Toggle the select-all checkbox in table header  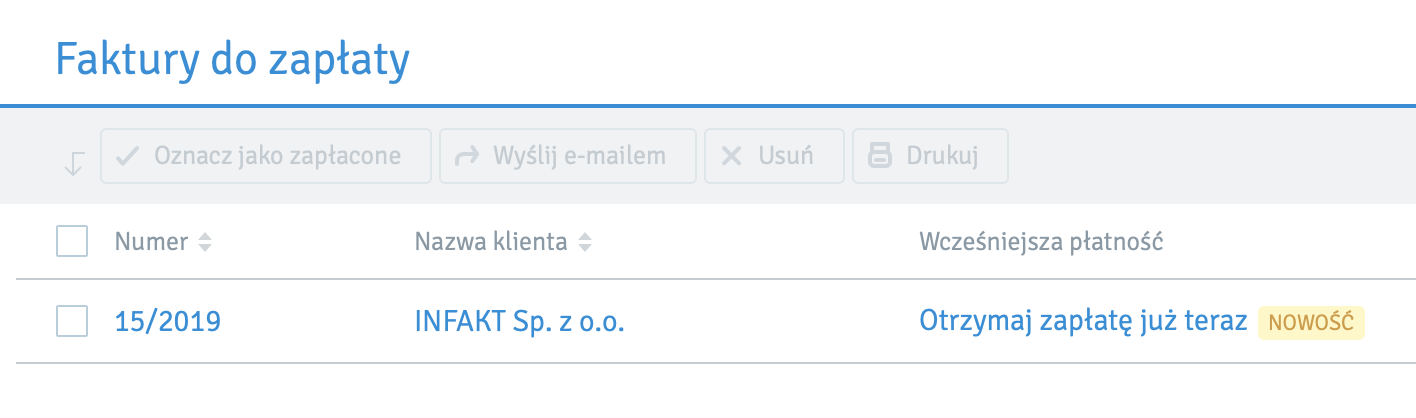coord(72,242)
